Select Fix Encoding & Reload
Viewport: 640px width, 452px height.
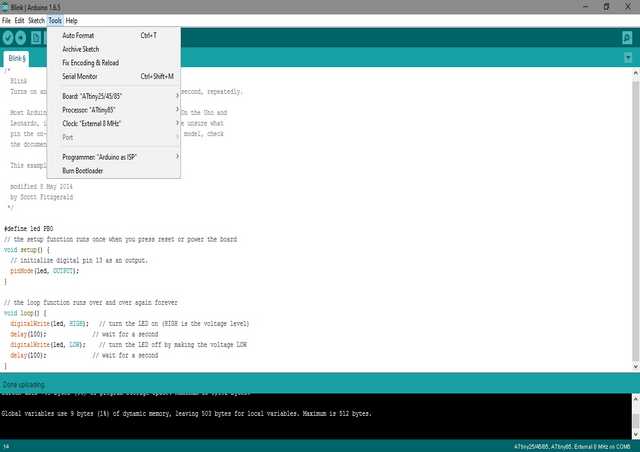coord(113,63)
